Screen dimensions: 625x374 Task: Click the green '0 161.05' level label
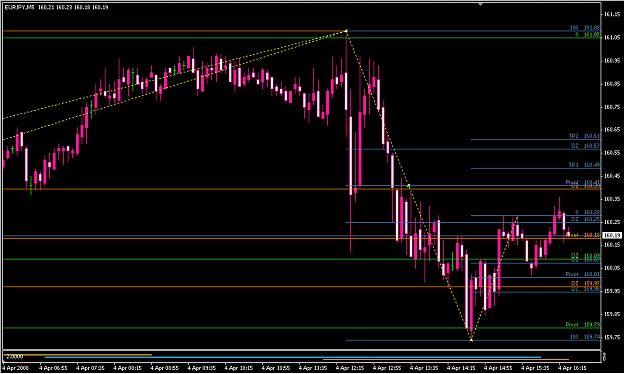[x=588, y=35]
